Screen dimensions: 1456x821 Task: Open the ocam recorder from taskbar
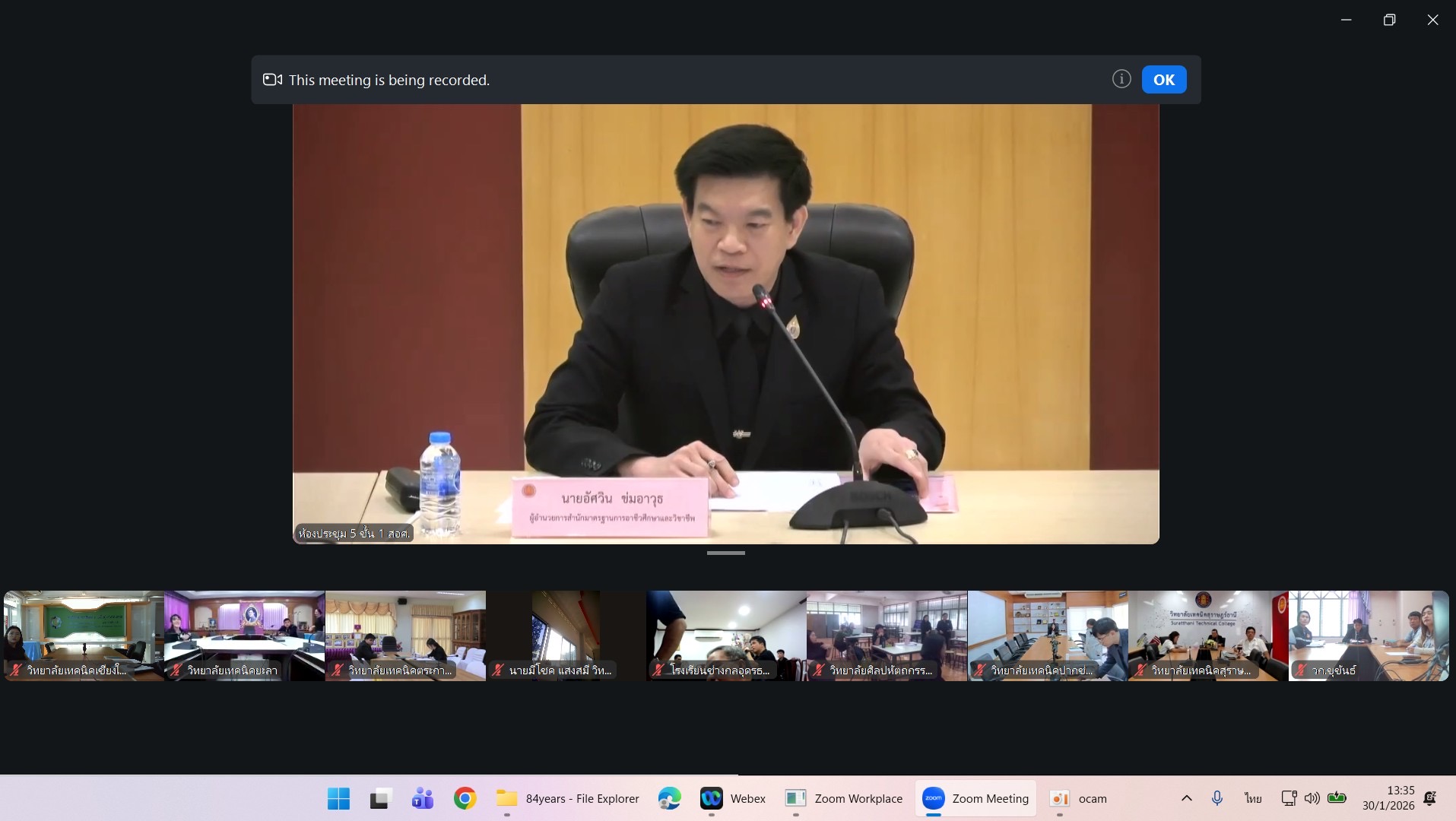[1078, 798]
